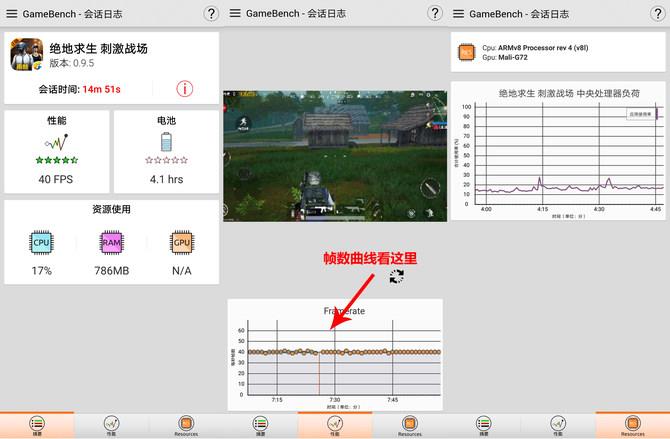Tap '7:15' label on Framerate chart axis
This screenshot has width=670, height=439.
(x=277, y=400)
